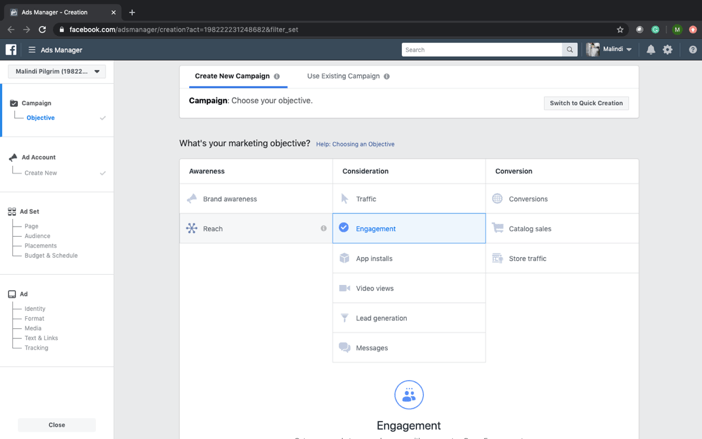Click the Close button in sidebar
This screenshot has height=439, width=702.
point(57,425)
